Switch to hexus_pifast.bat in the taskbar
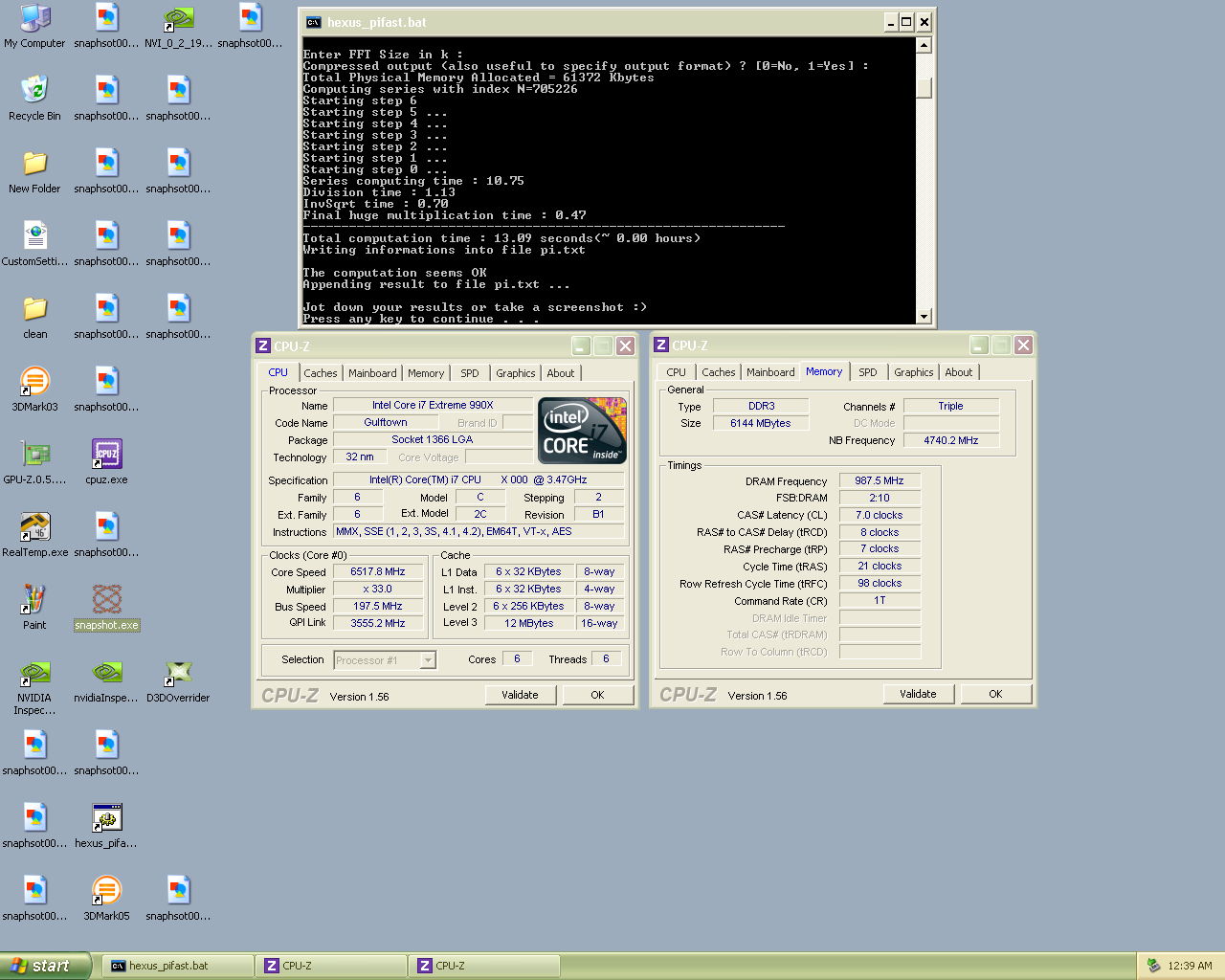This screenshot has width=1225, height=980. (177, 966)
